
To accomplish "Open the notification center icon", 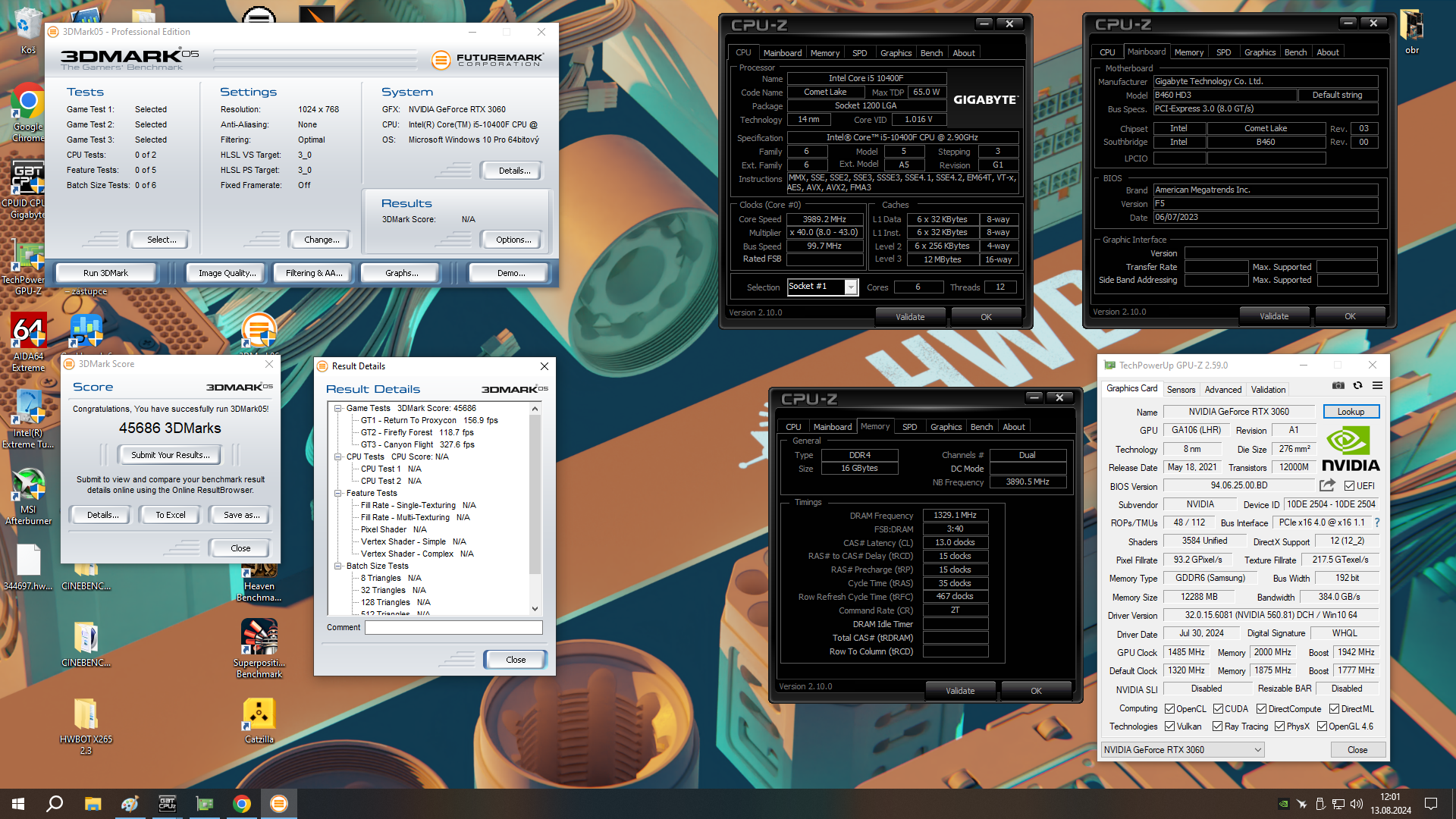I will tap(1431, 804).
